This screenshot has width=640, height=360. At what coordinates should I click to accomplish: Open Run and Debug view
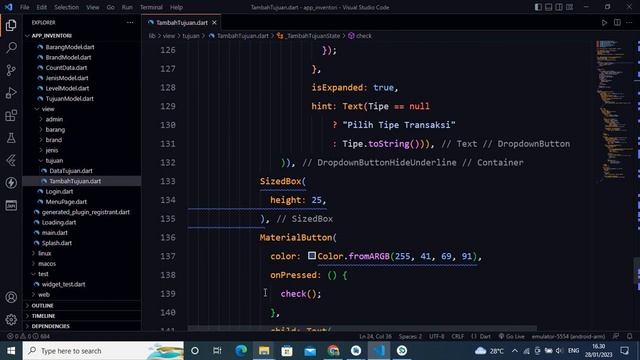coord(11,93)
